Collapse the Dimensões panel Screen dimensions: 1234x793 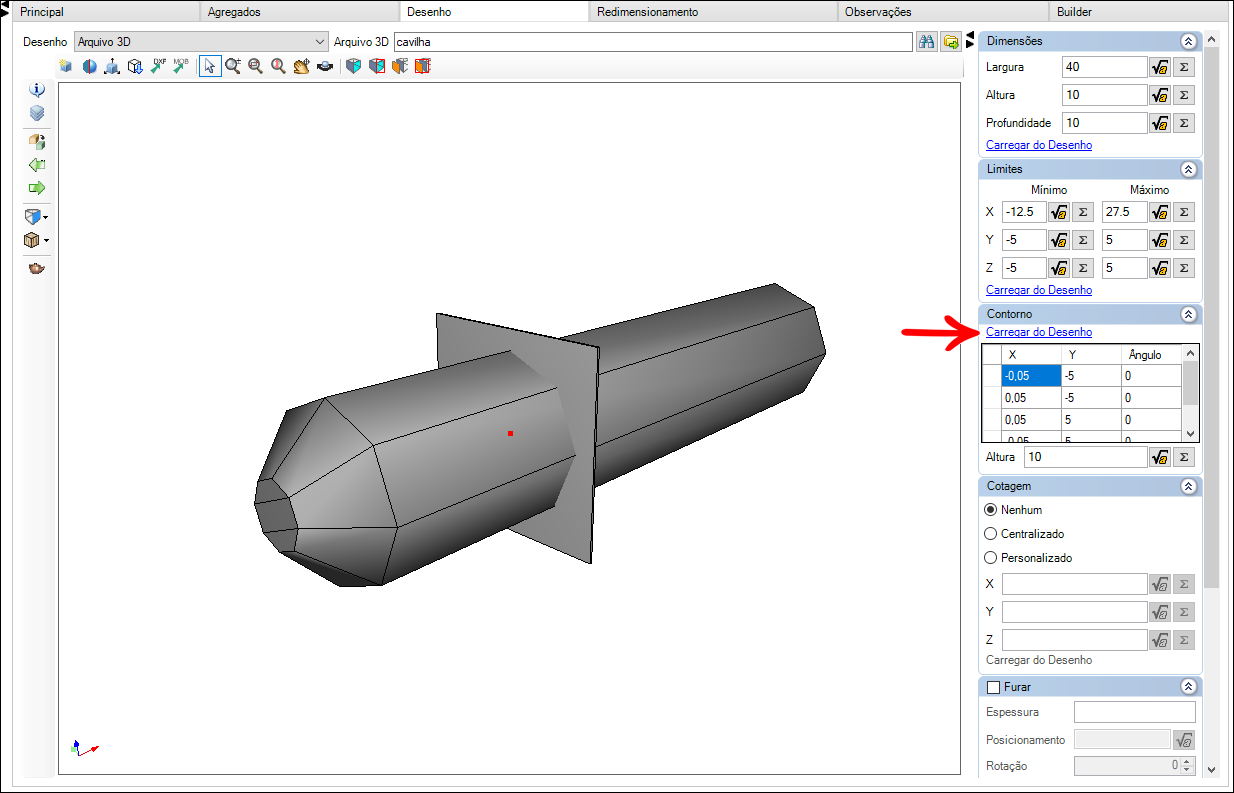1188,41
